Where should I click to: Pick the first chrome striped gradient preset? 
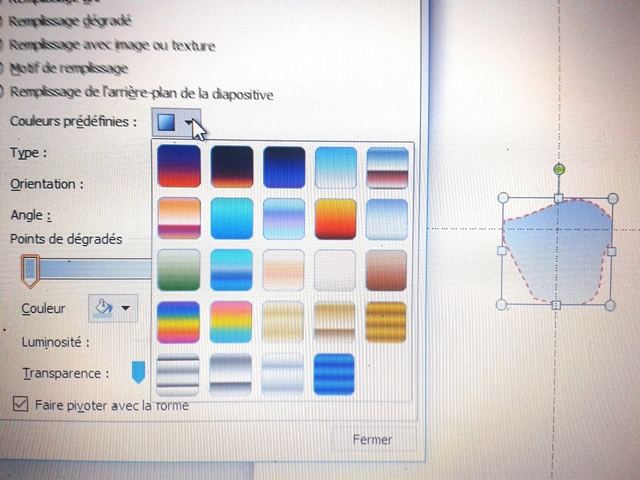click(x=179, y=373)
